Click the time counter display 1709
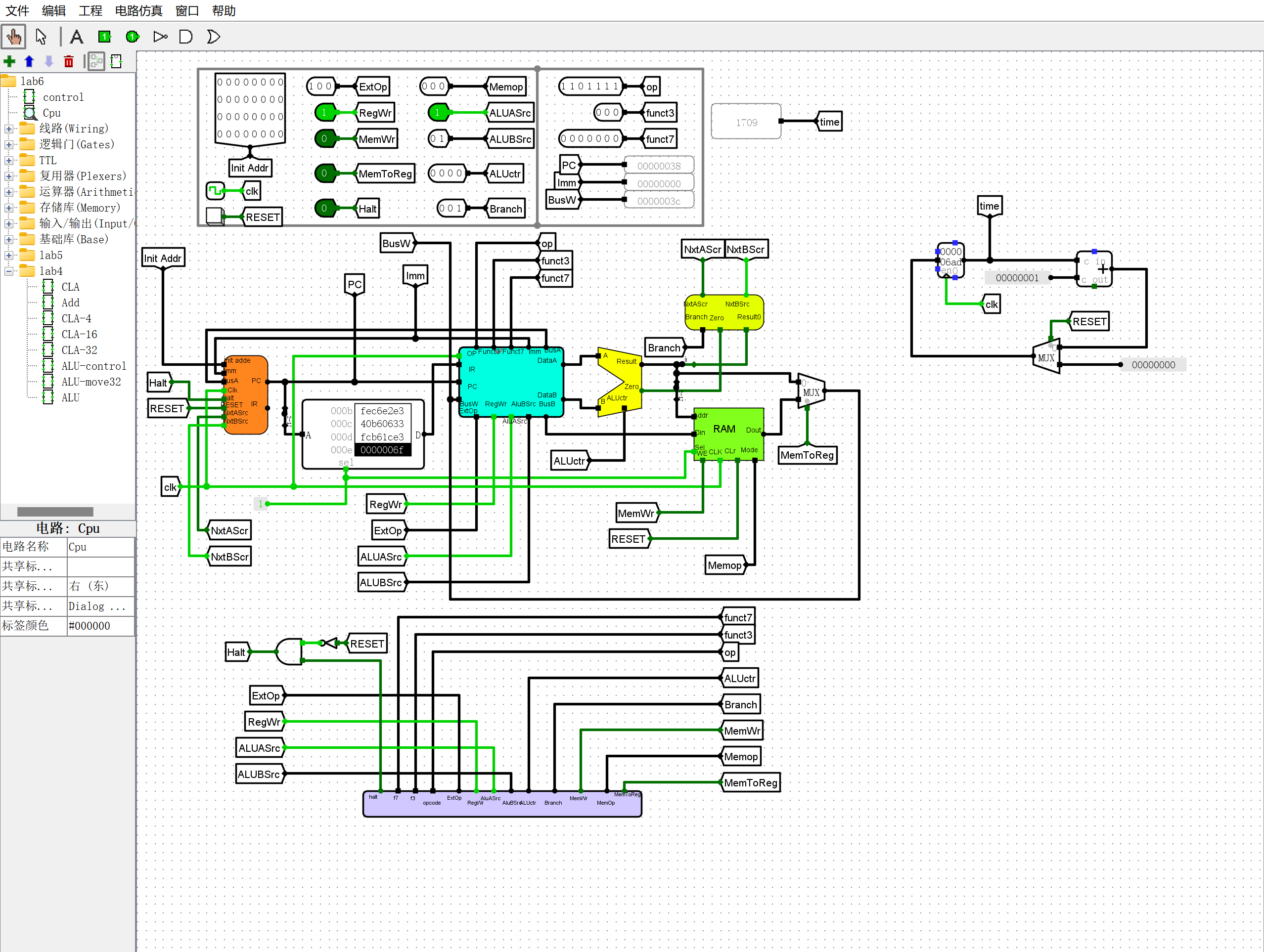1264x952 pixels. pos(746,122)
